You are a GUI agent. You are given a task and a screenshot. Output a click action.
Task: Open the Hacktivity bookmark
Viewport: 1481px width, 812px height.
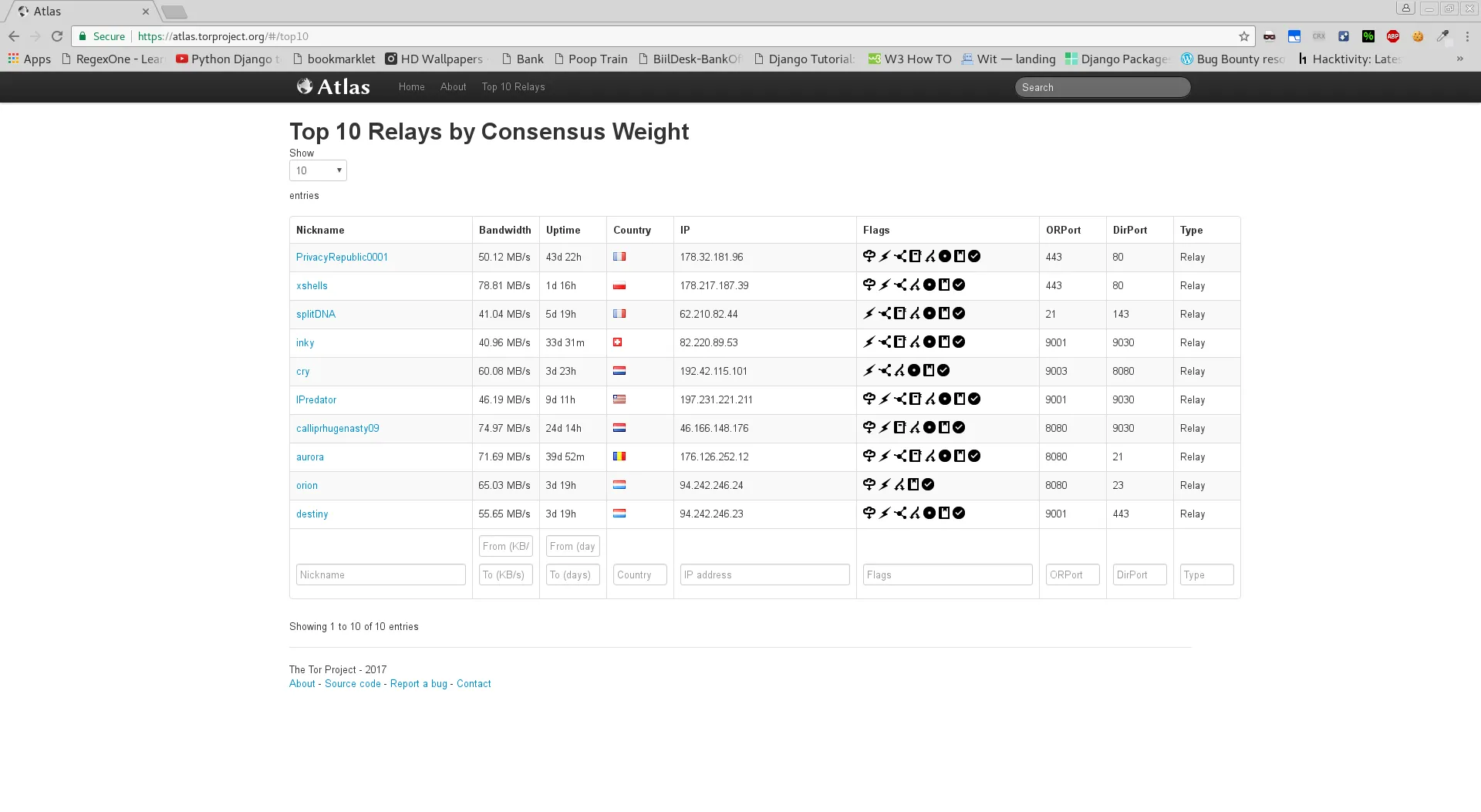(1350, 59)
